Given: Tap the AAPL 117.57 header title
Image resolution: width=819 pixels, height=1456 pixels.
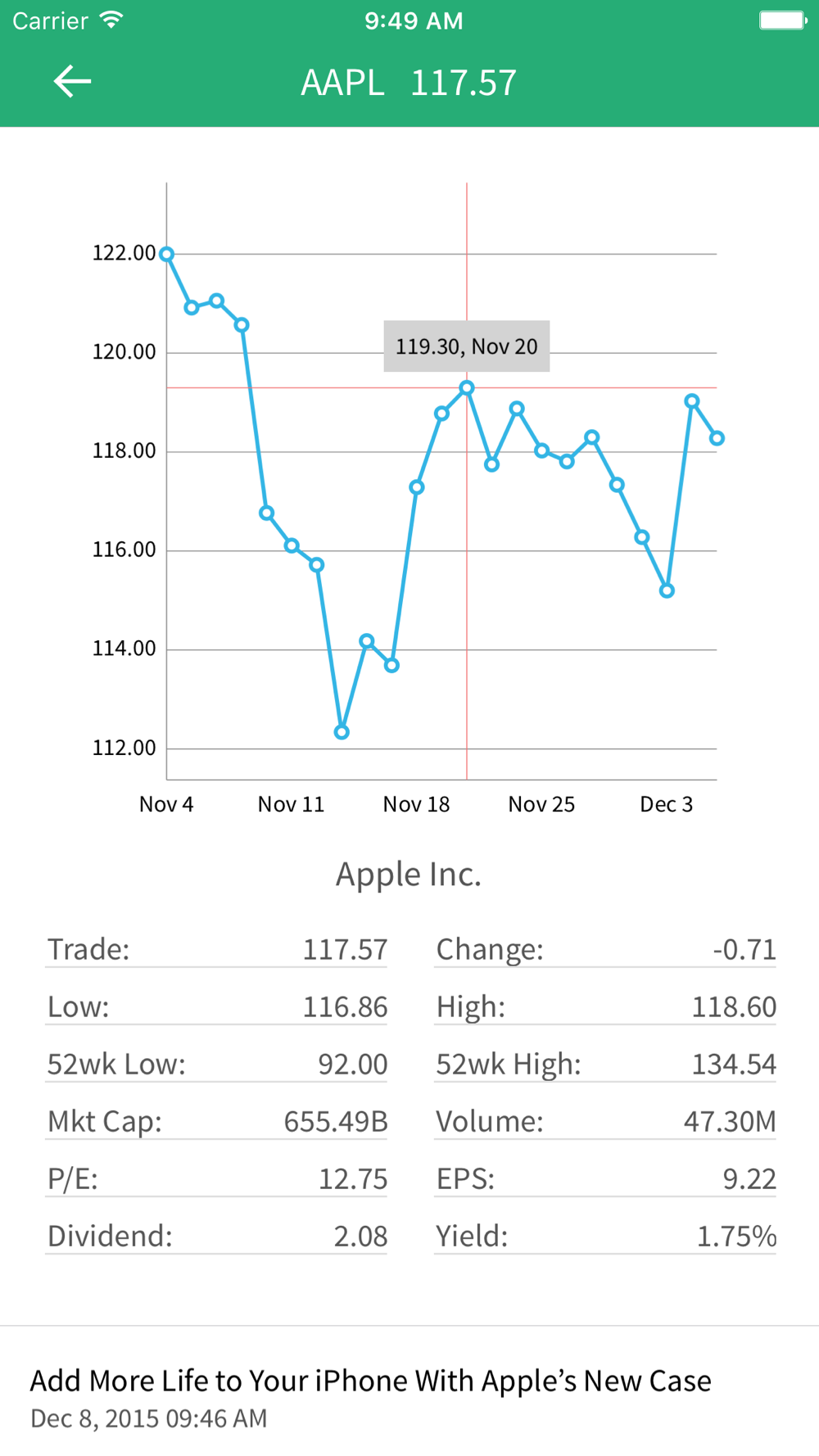Looking at the screenshot, I should pos(409,83).
